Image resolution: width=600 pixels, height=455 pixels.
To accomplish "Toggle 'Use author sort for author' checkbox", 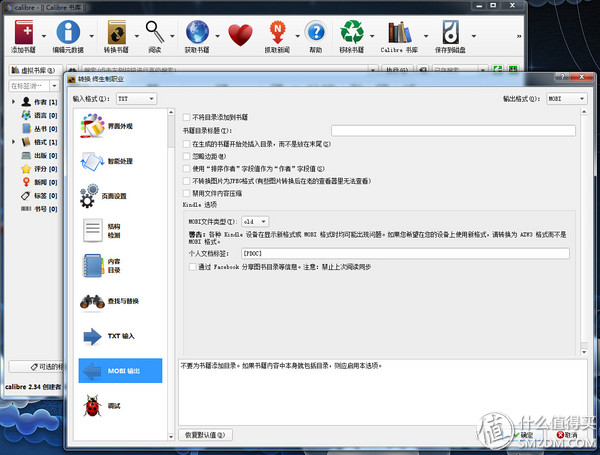I will click(x=186, y=168).
